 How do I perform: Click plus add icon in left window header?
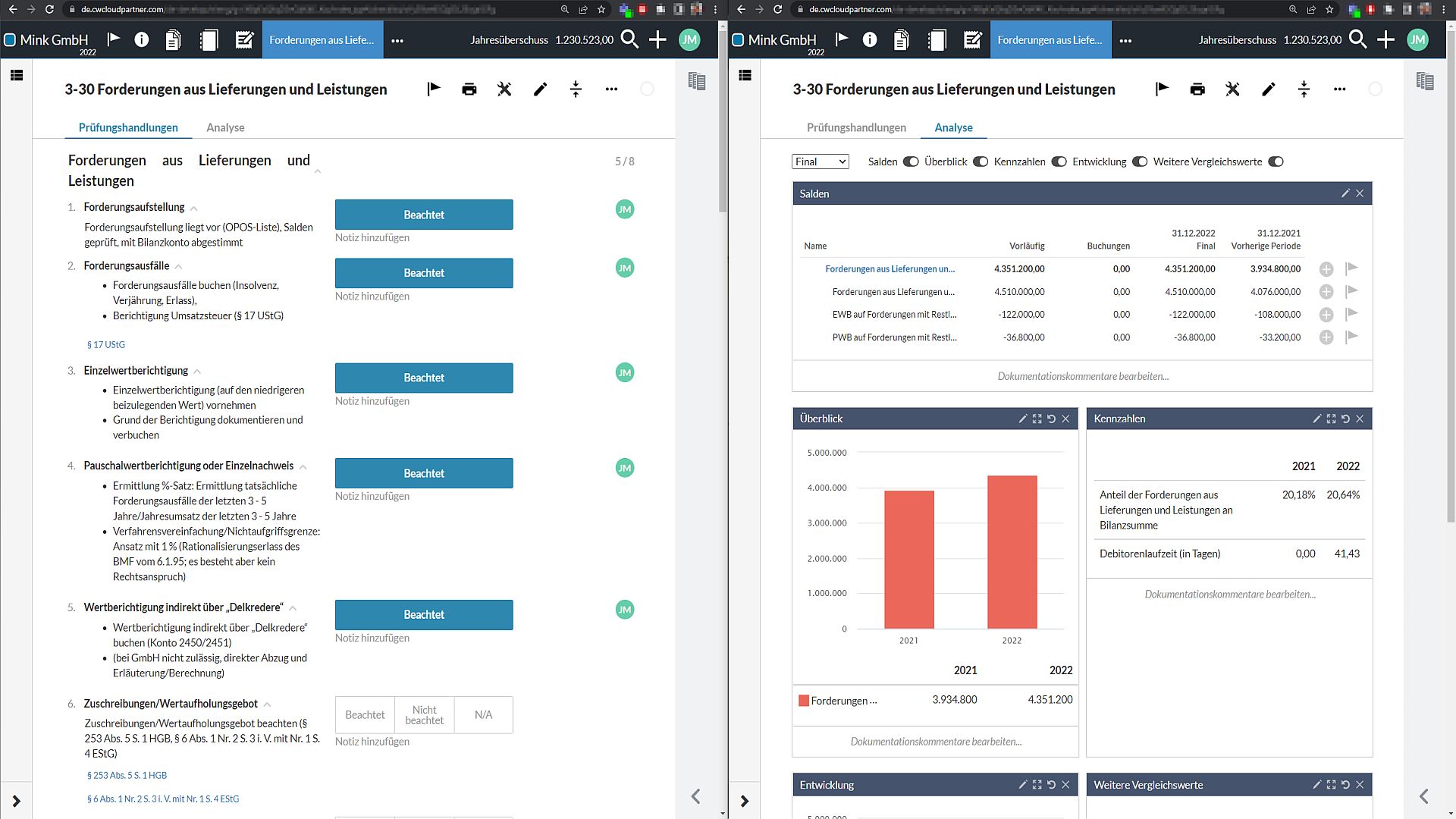coord(657,39)
